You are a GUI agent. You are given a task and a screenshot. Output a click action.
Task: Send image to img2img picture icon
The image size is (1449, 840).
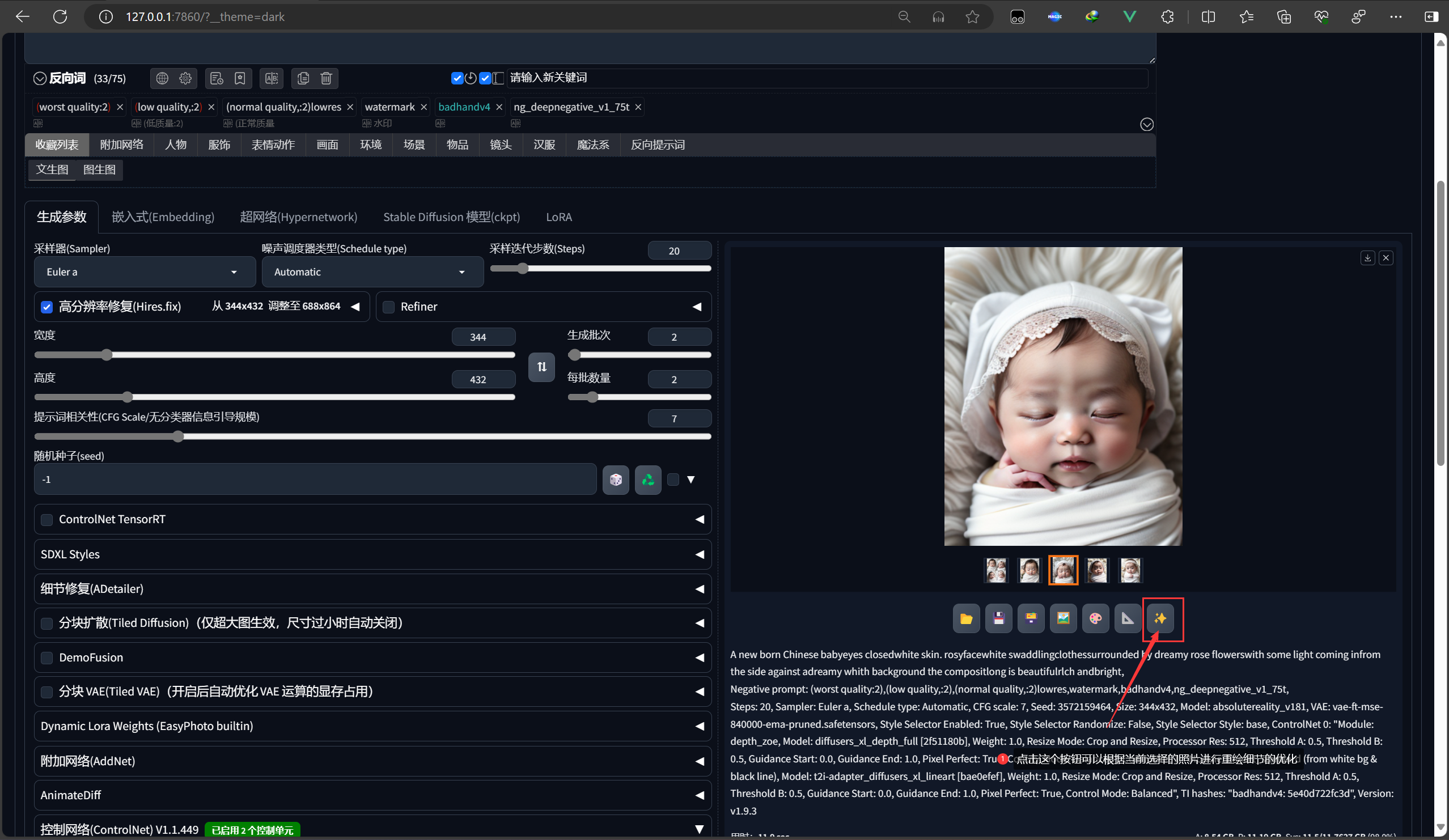click(1063, 618)
